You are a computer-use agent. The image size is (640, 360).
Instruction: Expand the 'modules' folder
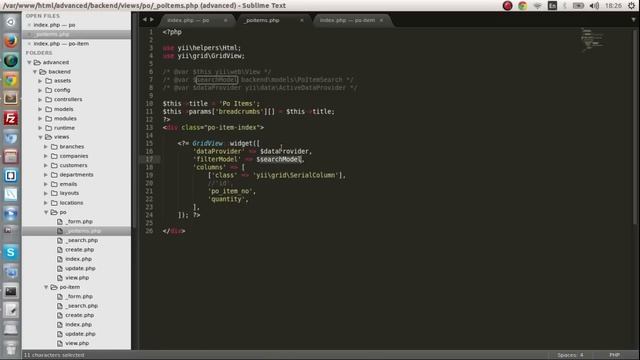pos(40,119)
